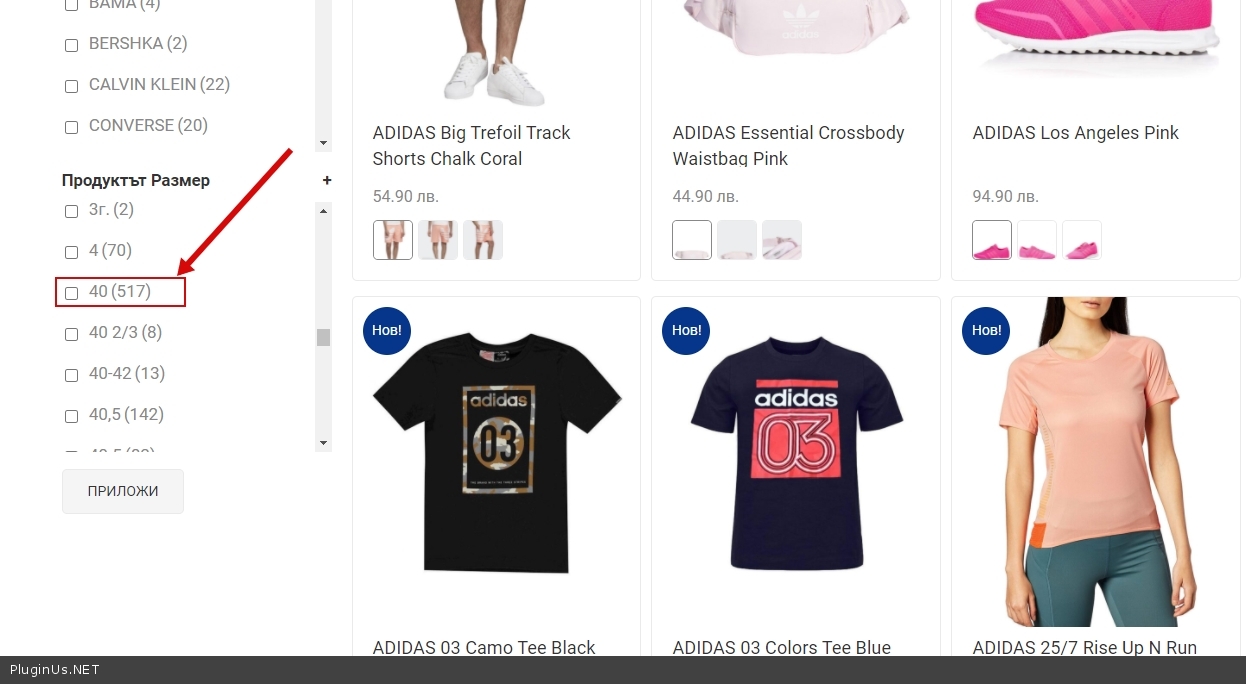
Task: Click up arrow of size list scrollbar
Action: [323, 211]
